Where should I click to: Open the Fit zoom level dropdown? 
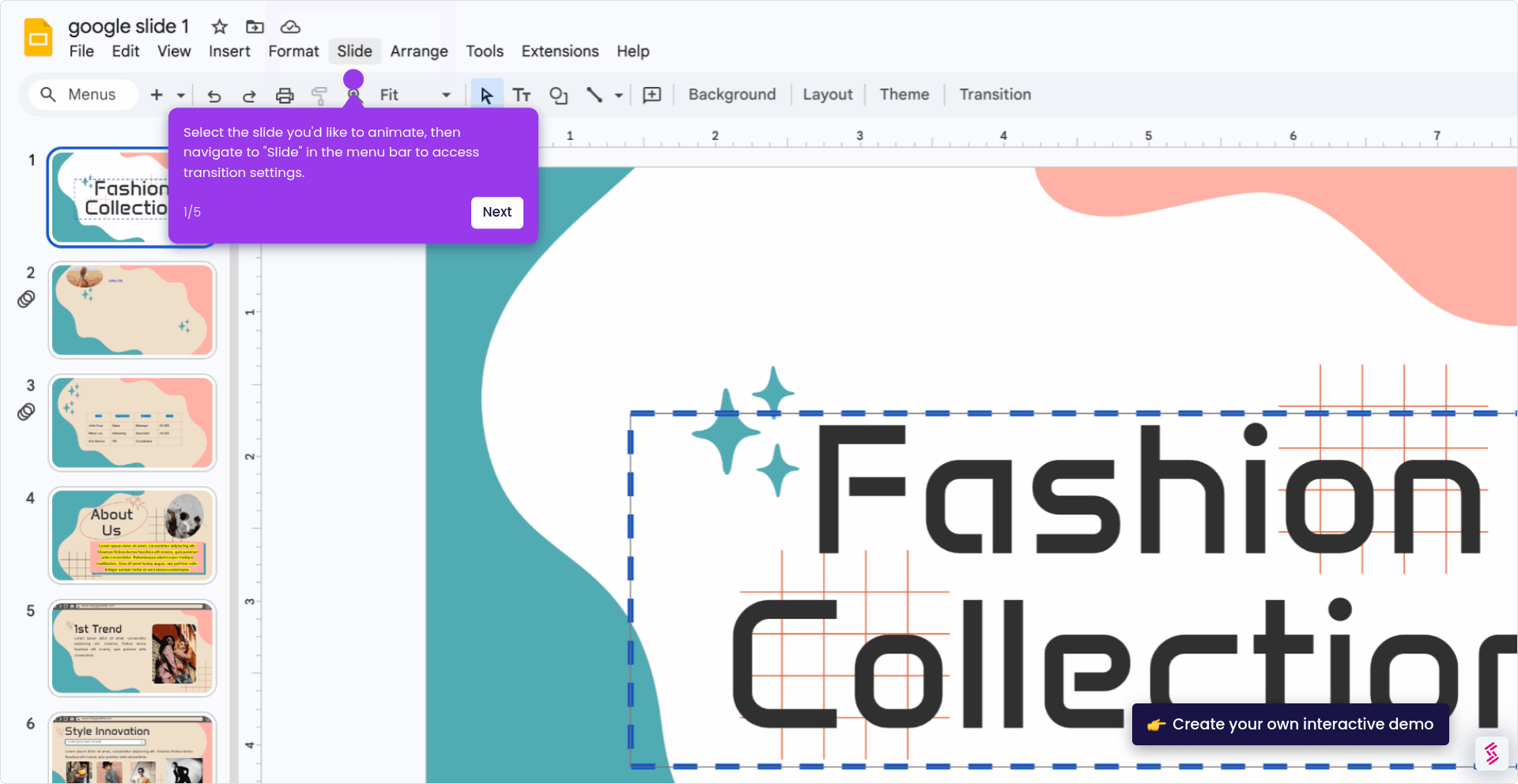[x=414, y=95]
